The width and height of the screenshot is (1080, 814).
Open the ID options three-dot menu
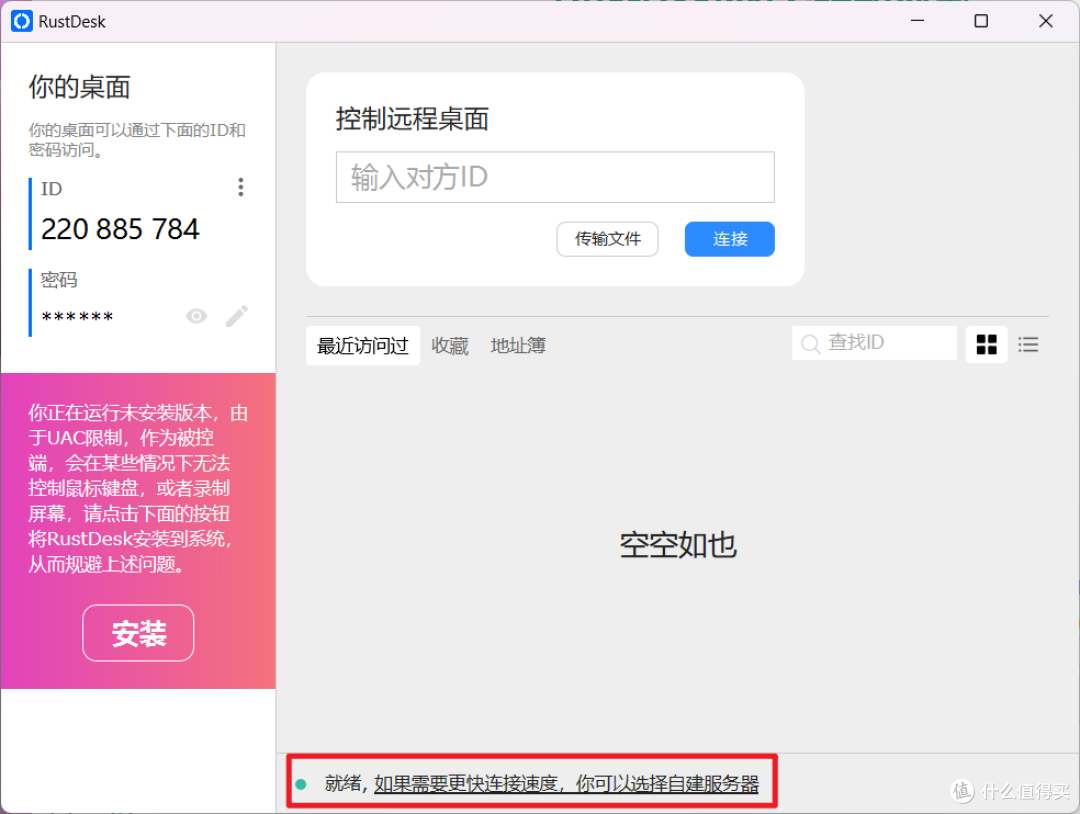[240, 187]
